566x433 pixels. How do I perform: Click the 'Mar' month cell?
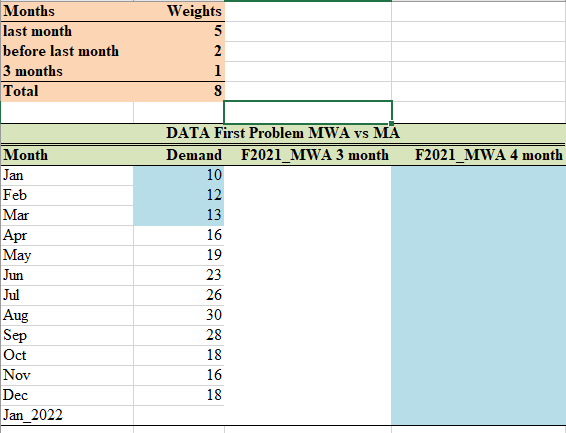67,215
